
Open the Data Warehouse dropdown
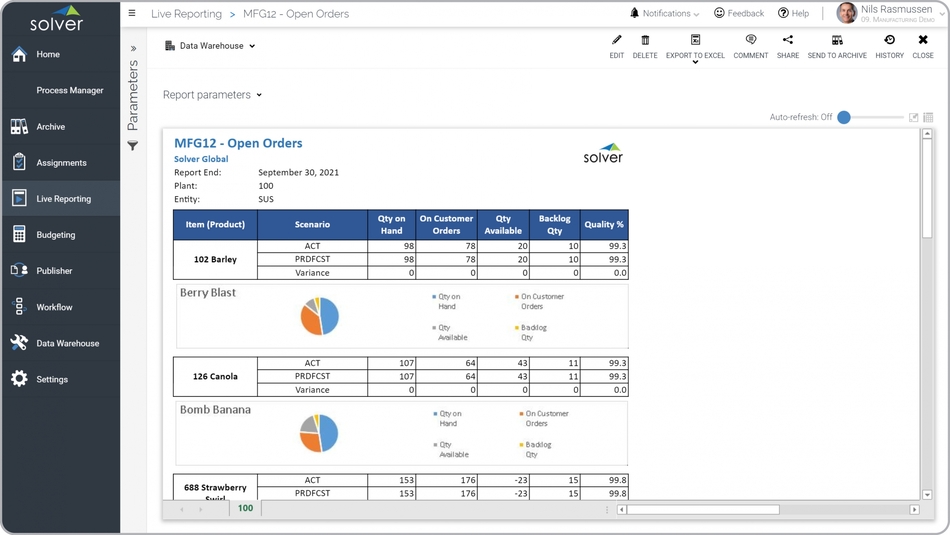(210, 46)
